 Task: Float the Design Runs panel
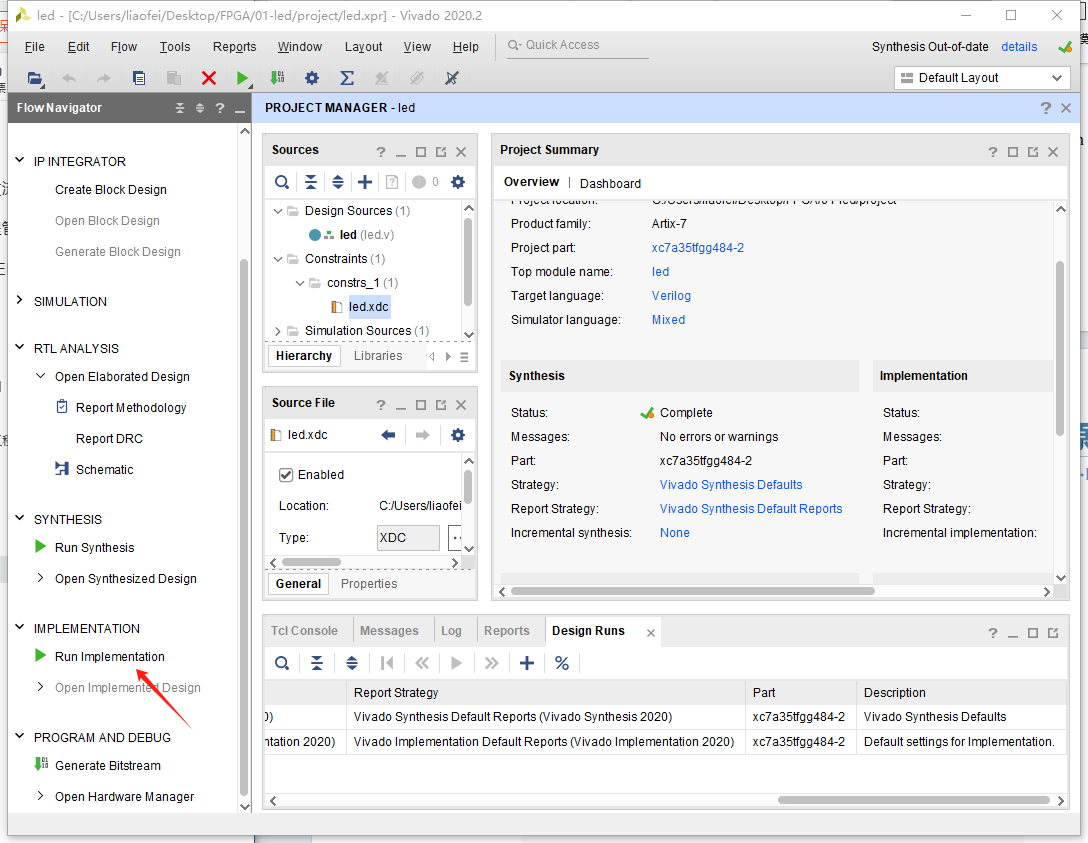pos(1053,633)
